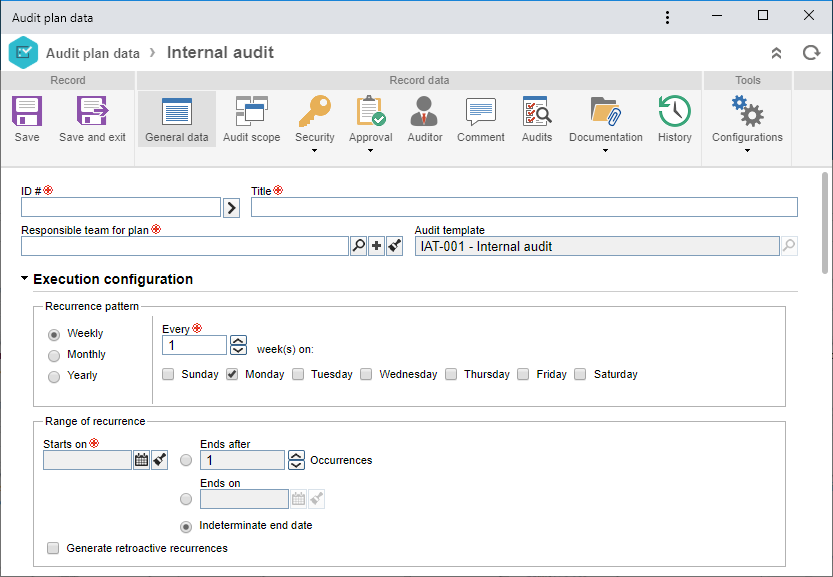Collapse the Execution configuration section
This screenshot has height=577, width=833.
pos(24,278)
